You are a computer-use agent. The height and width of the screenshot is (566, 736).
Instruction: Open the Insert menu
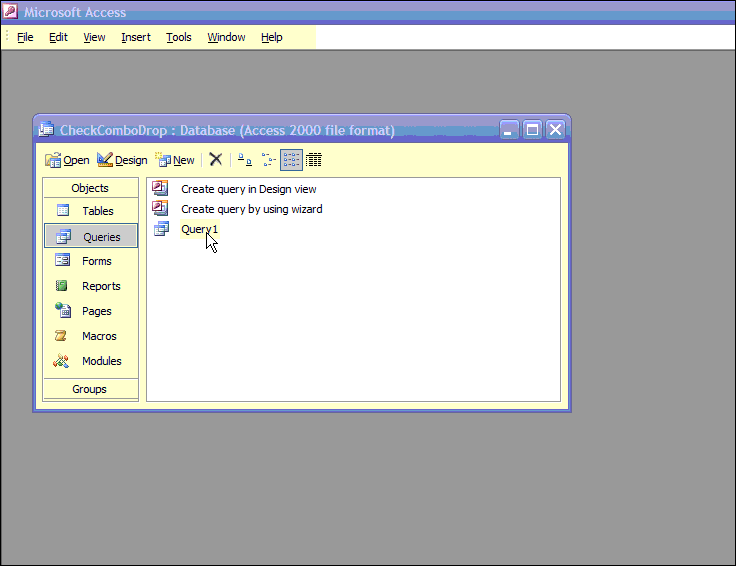[136, 37]
